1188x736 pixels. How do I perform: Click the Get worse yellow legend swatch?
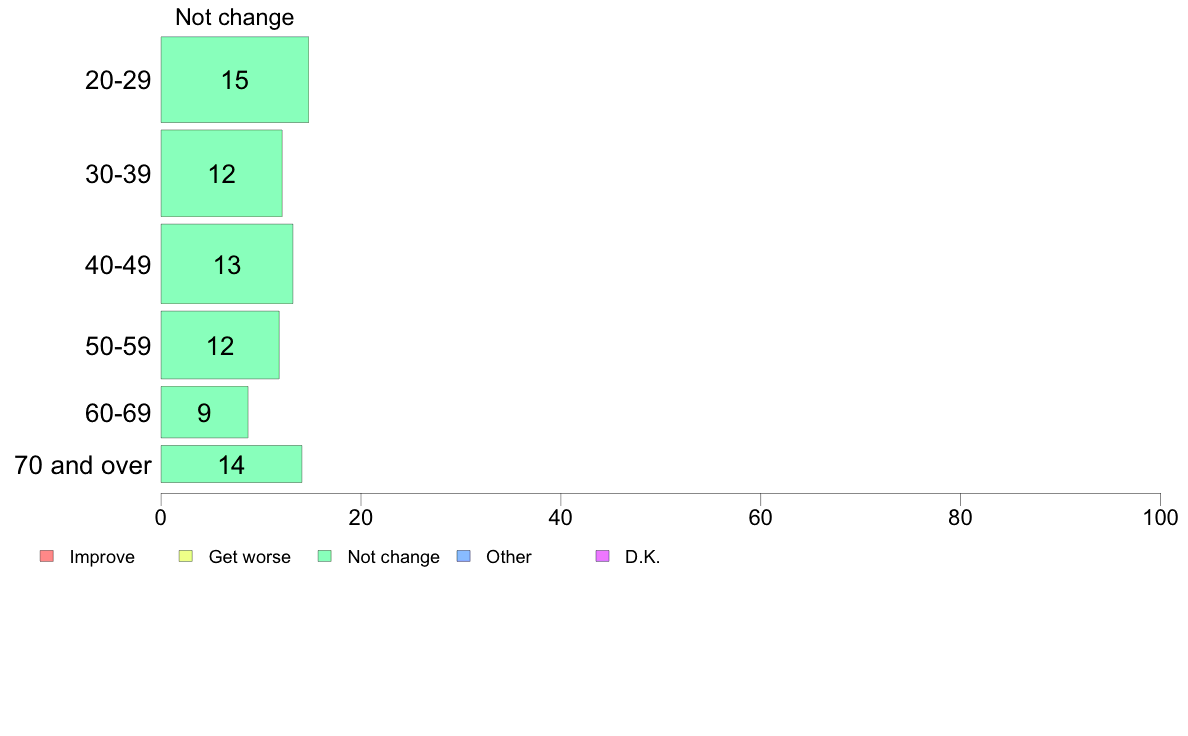click(186, 556)
